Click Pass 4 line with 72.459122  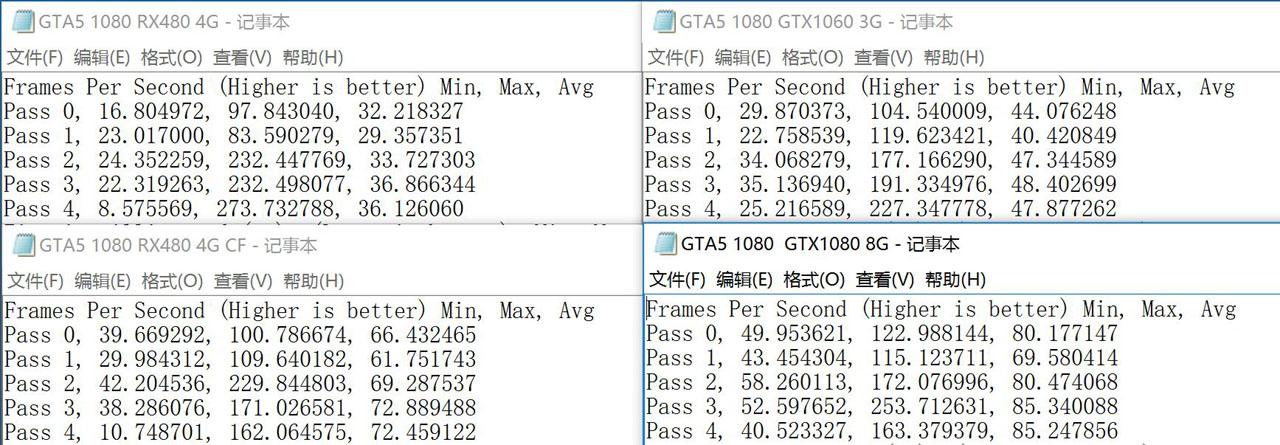click(x=240, y=432)
